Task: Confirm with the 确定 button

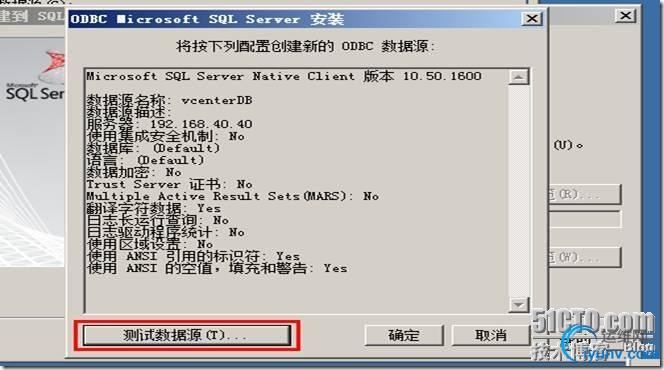Action: click(404, 335)
